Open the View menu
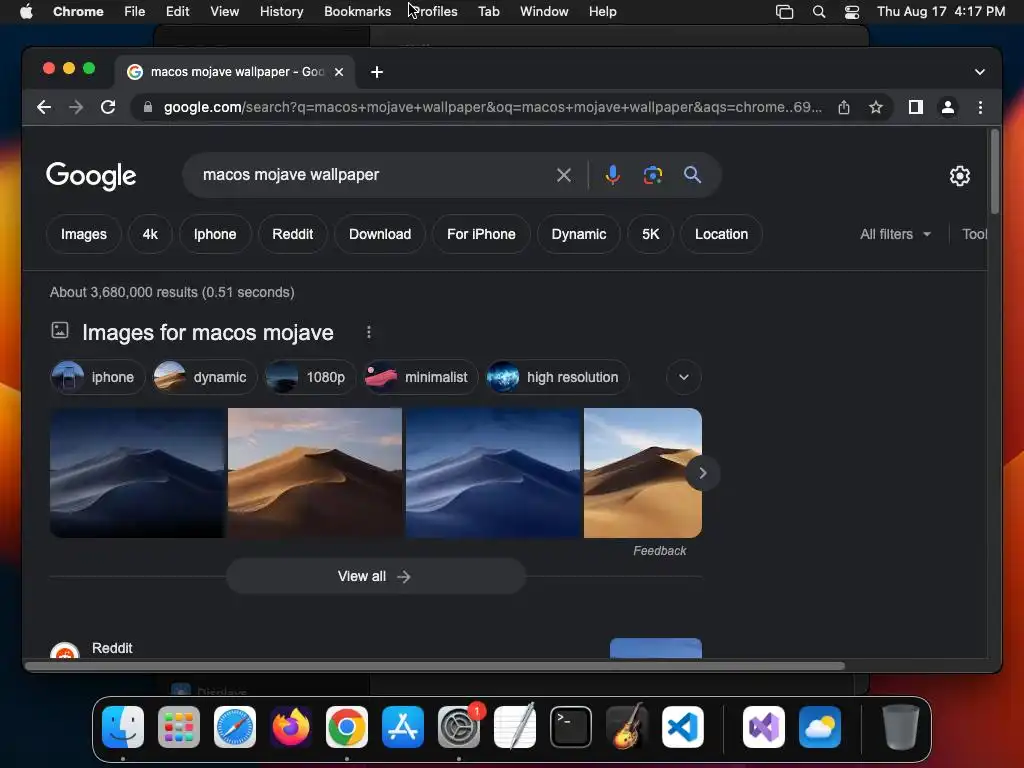 224,12
